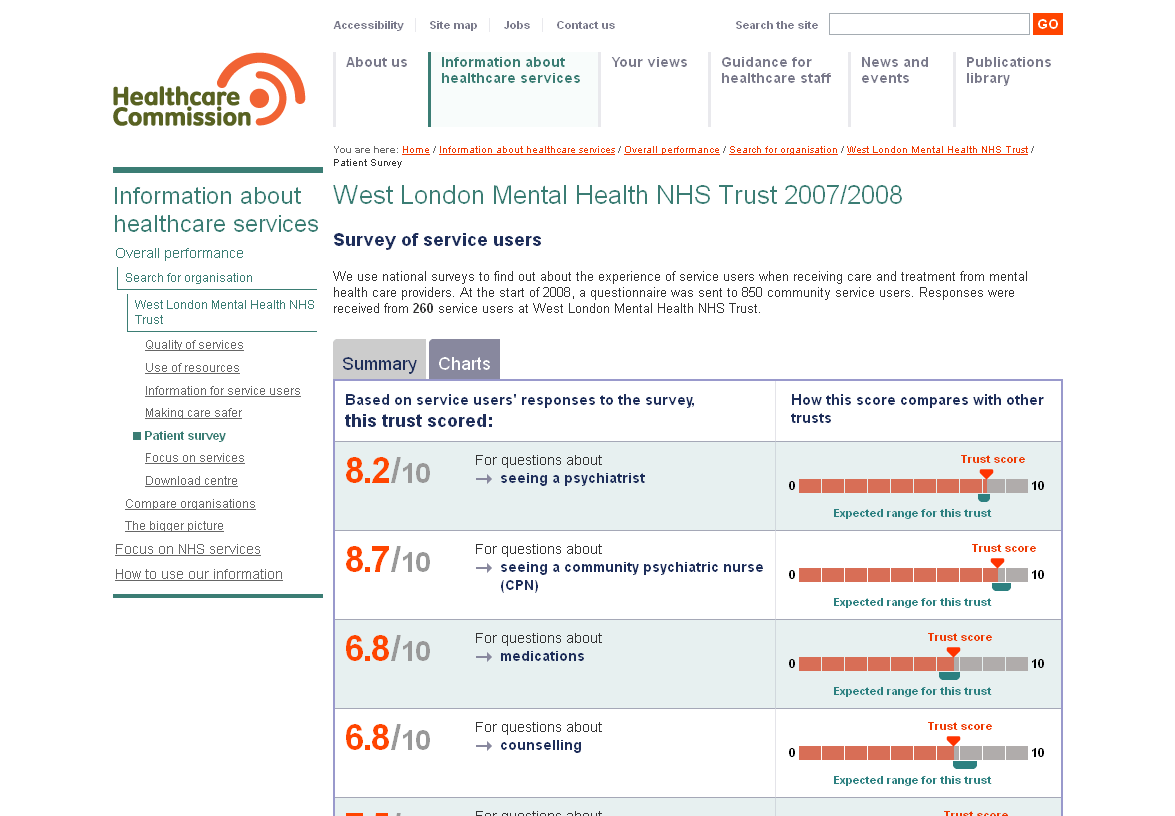Click the Healthcare Commission logo
Viewport: 1175px width, 816px height.
point(208,90)
